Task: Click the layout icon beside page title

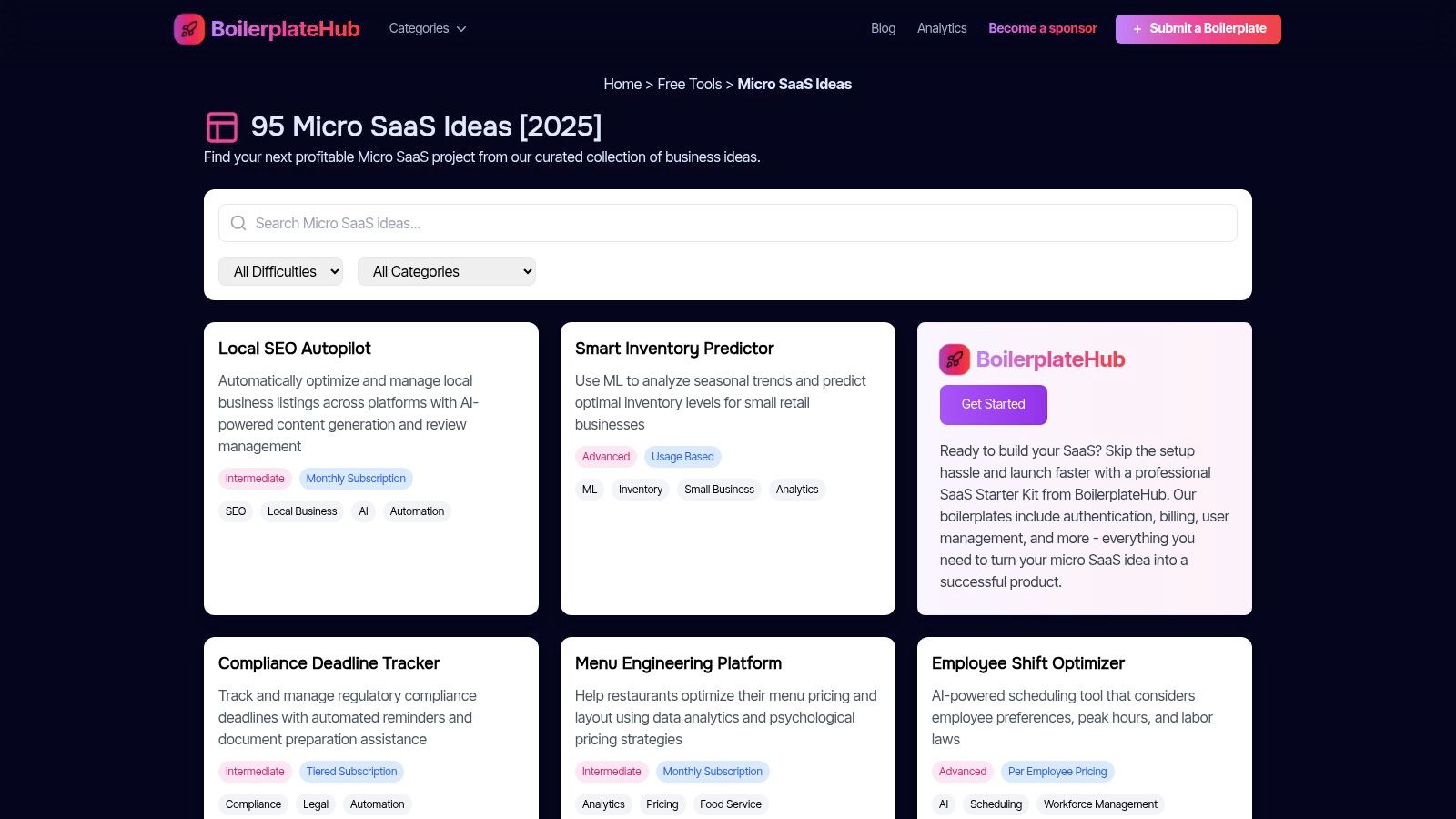Action: coord(222,126)
